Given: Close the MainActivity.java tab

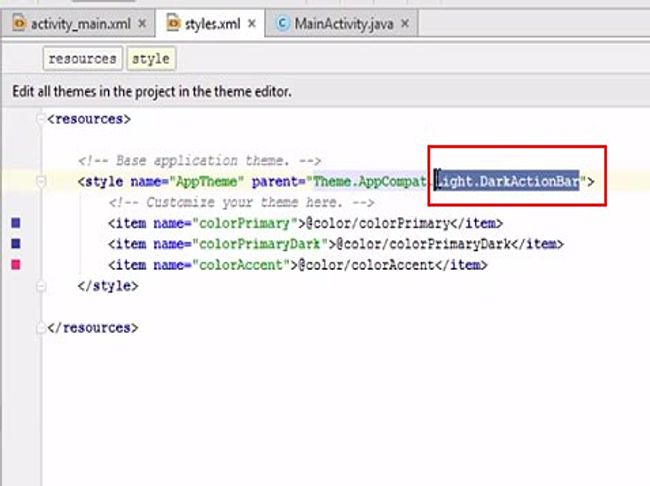Looking at the screenshot, I should point(405,24).
